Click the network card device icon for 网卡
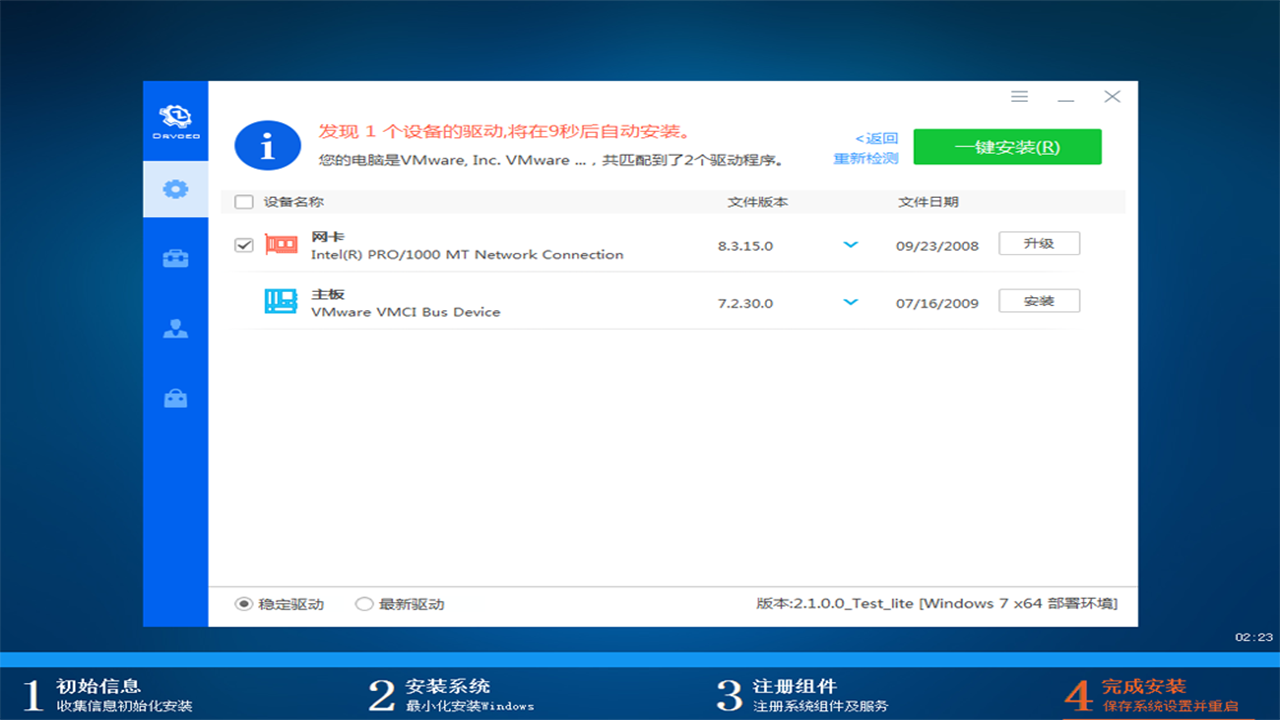Viewport: 1280px width, 720px height. [x=280, y=245]
